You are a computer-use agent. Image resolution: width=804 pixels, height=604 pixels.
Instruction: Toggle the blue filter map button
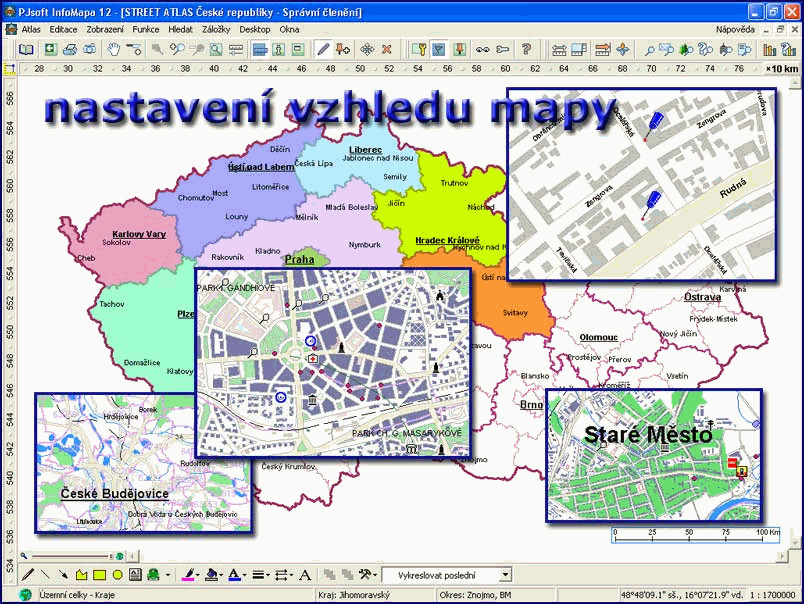click(439, 50)
